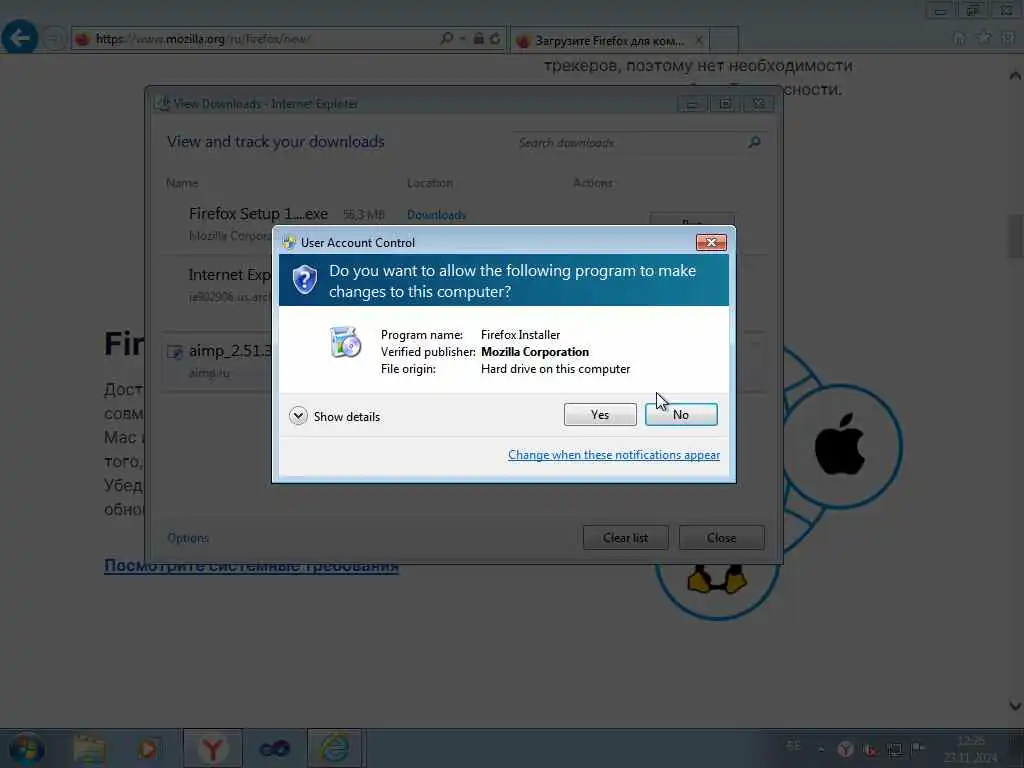Click the input language indicator in tray
1024x768 pixels.
(793, 746)
